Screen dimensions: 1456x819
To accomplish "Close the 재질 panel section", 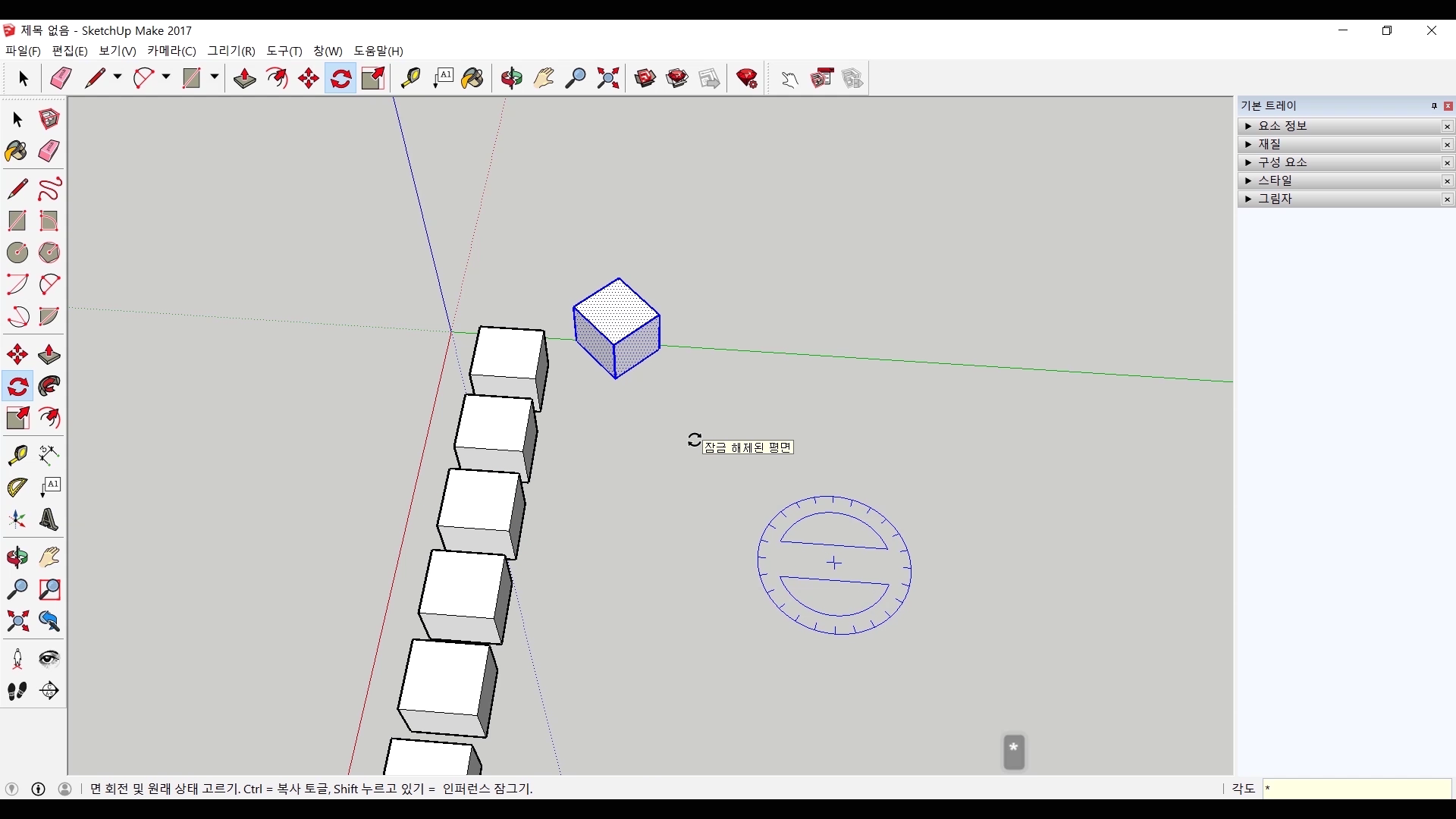I will (x=1447, y=145).
